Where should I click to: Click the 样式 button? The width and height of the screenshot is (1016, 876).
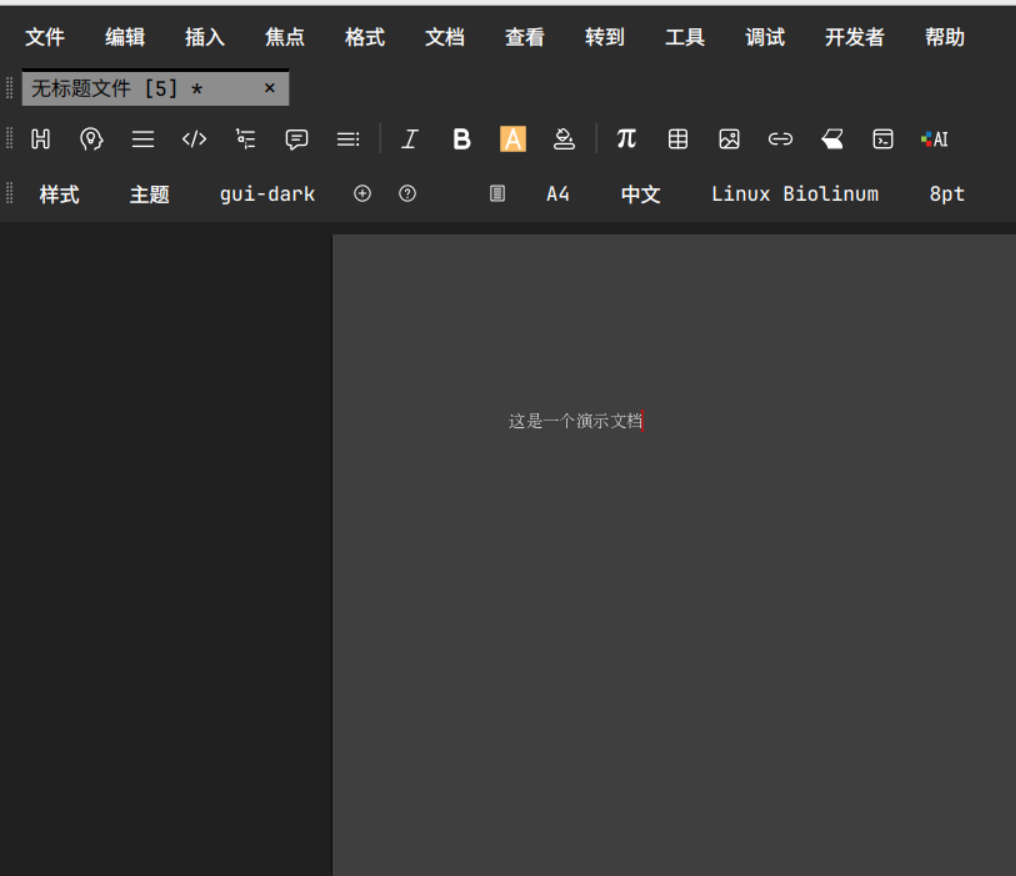[x=59, y=194]
